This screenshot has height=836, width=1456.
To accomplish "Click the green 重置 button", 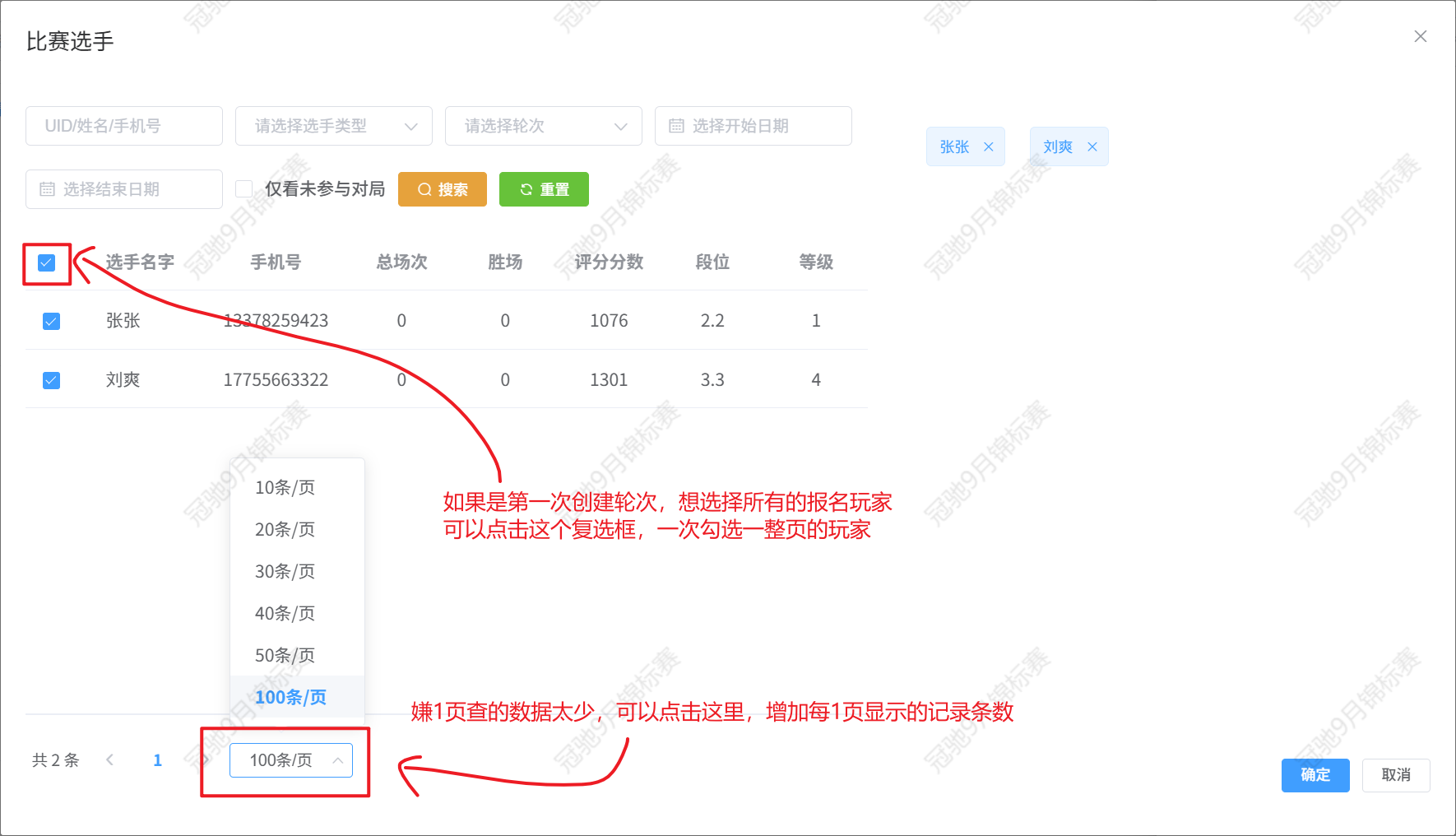I will (544, 189).
